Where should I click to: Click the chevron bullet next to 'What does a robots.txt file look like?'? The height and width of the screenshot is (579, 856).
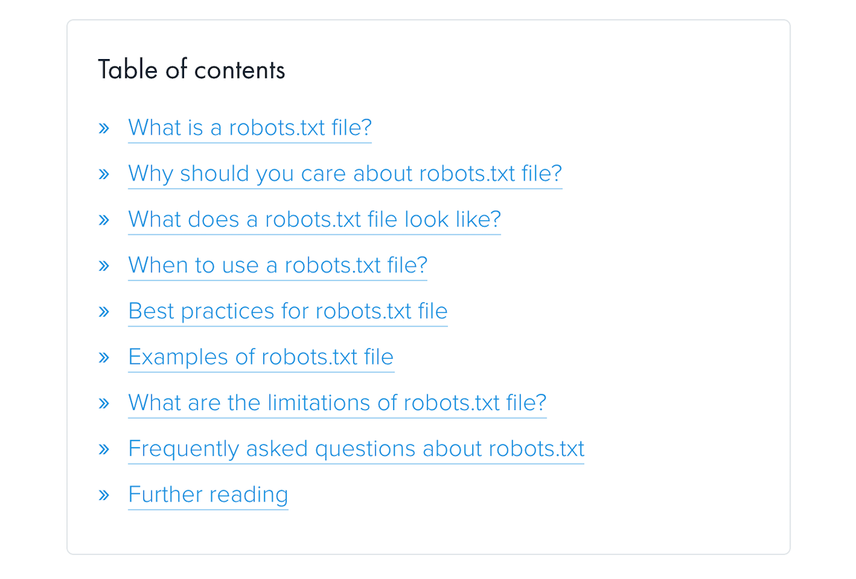tap(104, 221)
